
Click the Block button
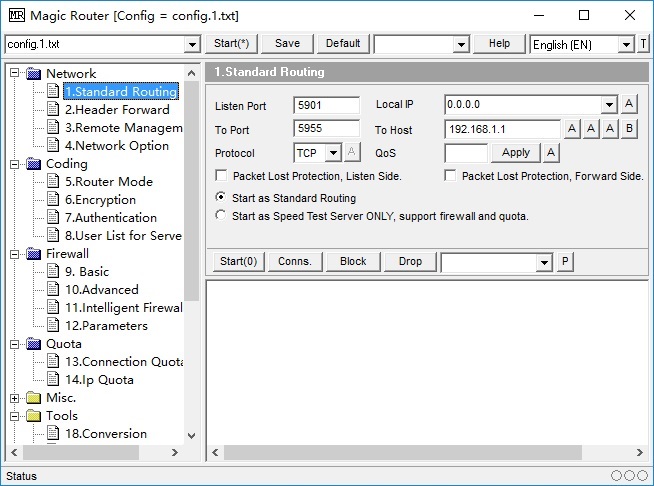pyautogui.click(x=353, y=262)
